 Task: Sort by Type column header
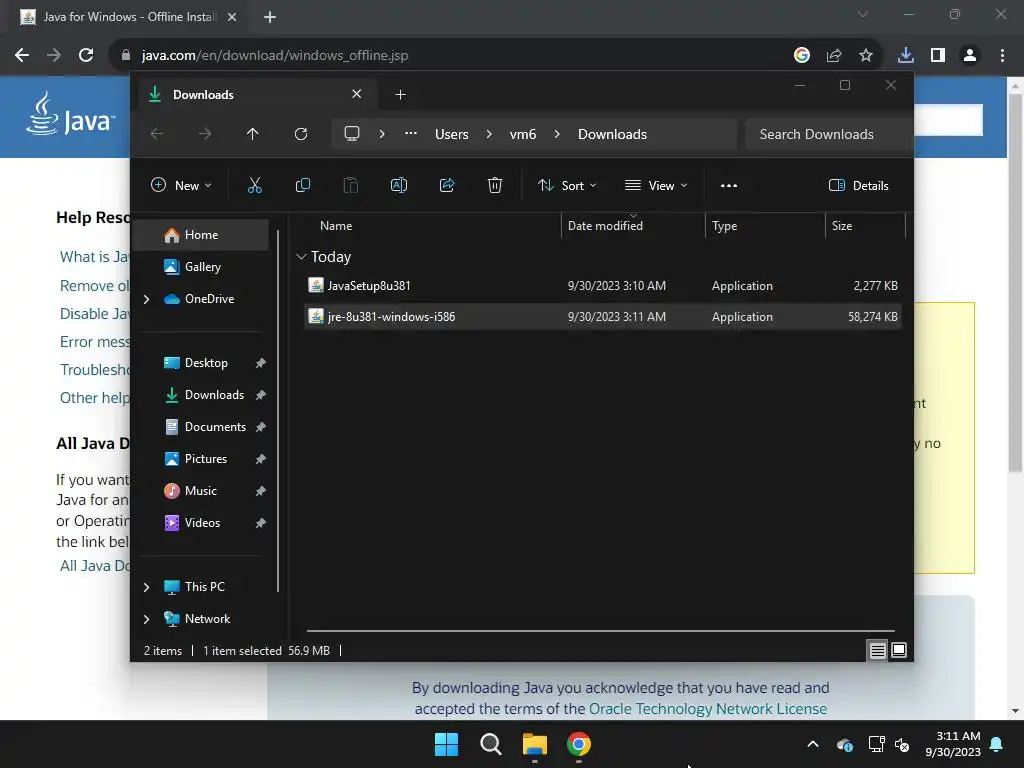point(765,225)
